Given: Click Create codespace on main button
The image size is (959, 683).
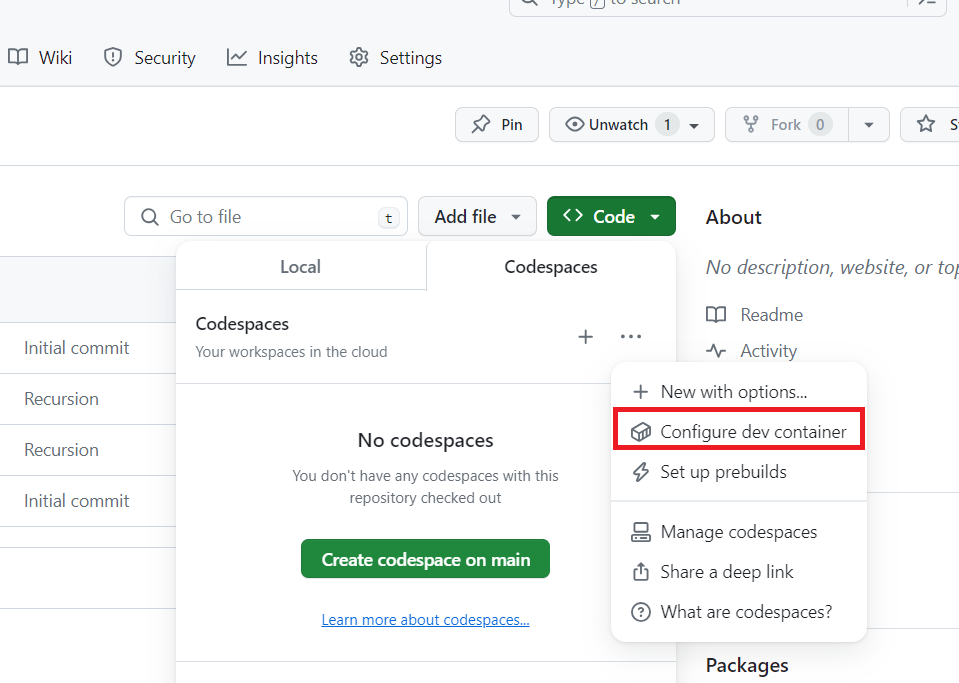Looking at the screenshot, I should [x=425, y=559].
